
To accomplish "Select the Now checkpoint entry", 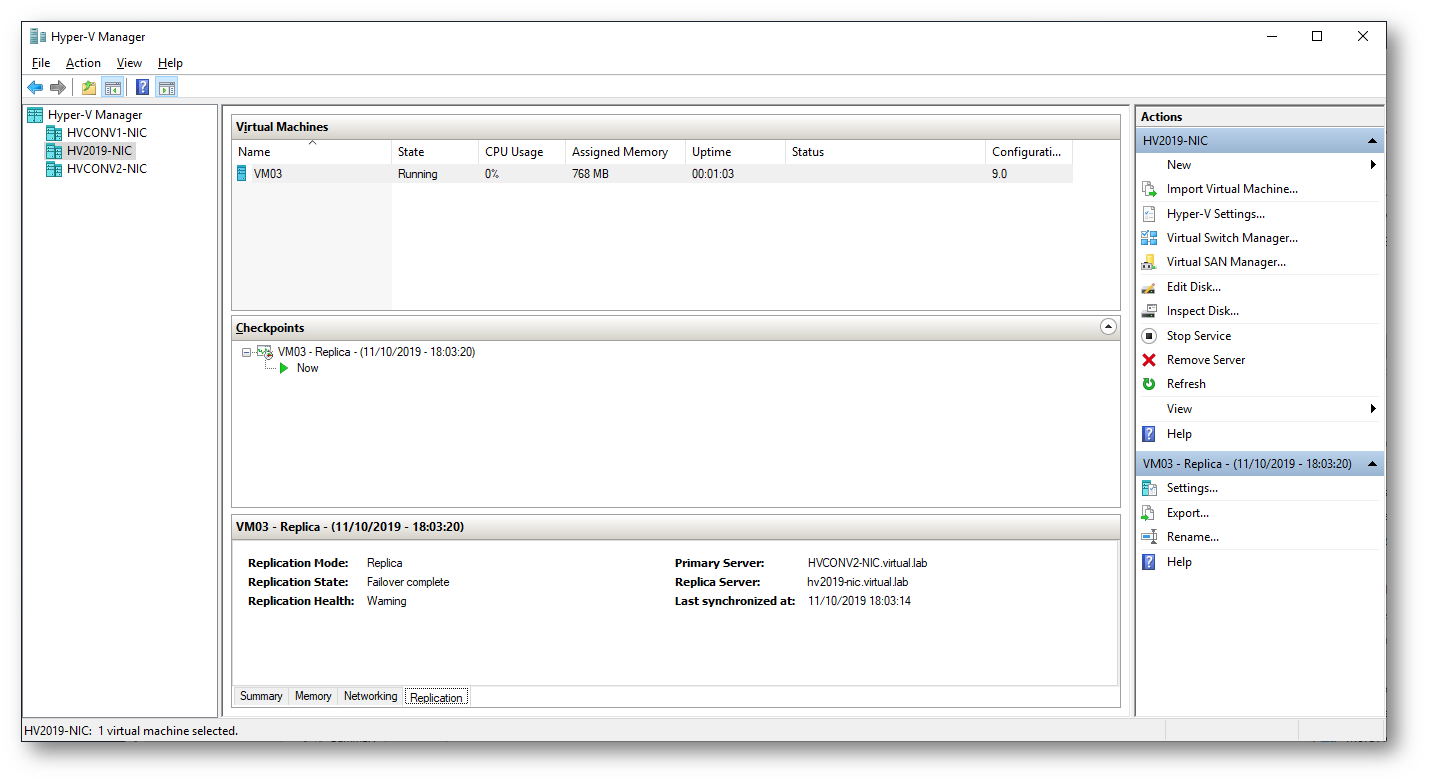I will (x=307, y=368).
